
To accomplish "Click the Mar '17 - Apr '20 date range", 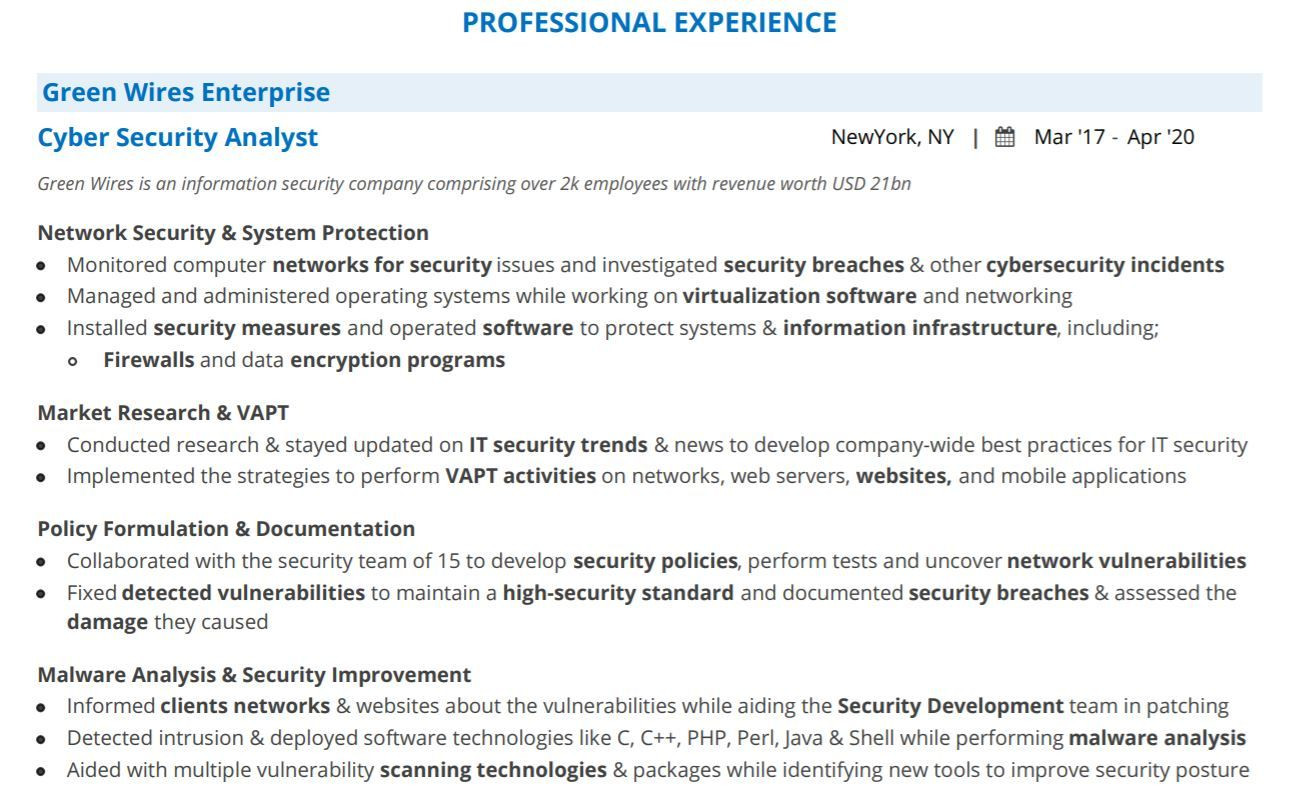I will click(x=1114, y=137).
